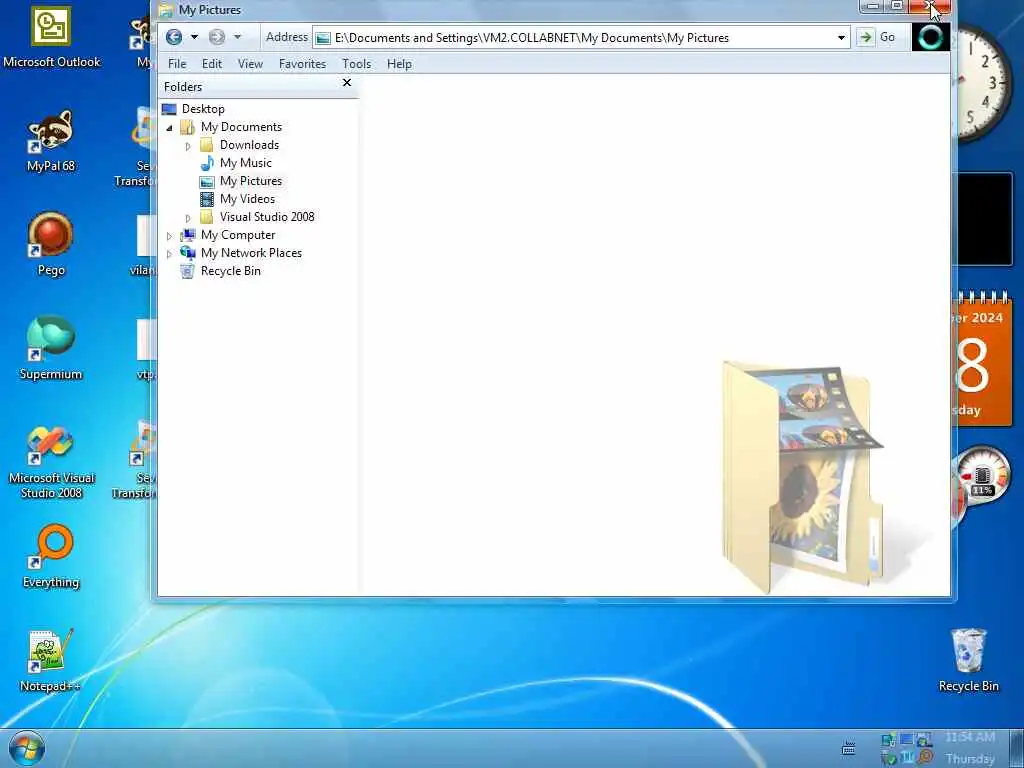Select My Documents in the folder tree
This screenshot has width=1024, height=768.
241,127
